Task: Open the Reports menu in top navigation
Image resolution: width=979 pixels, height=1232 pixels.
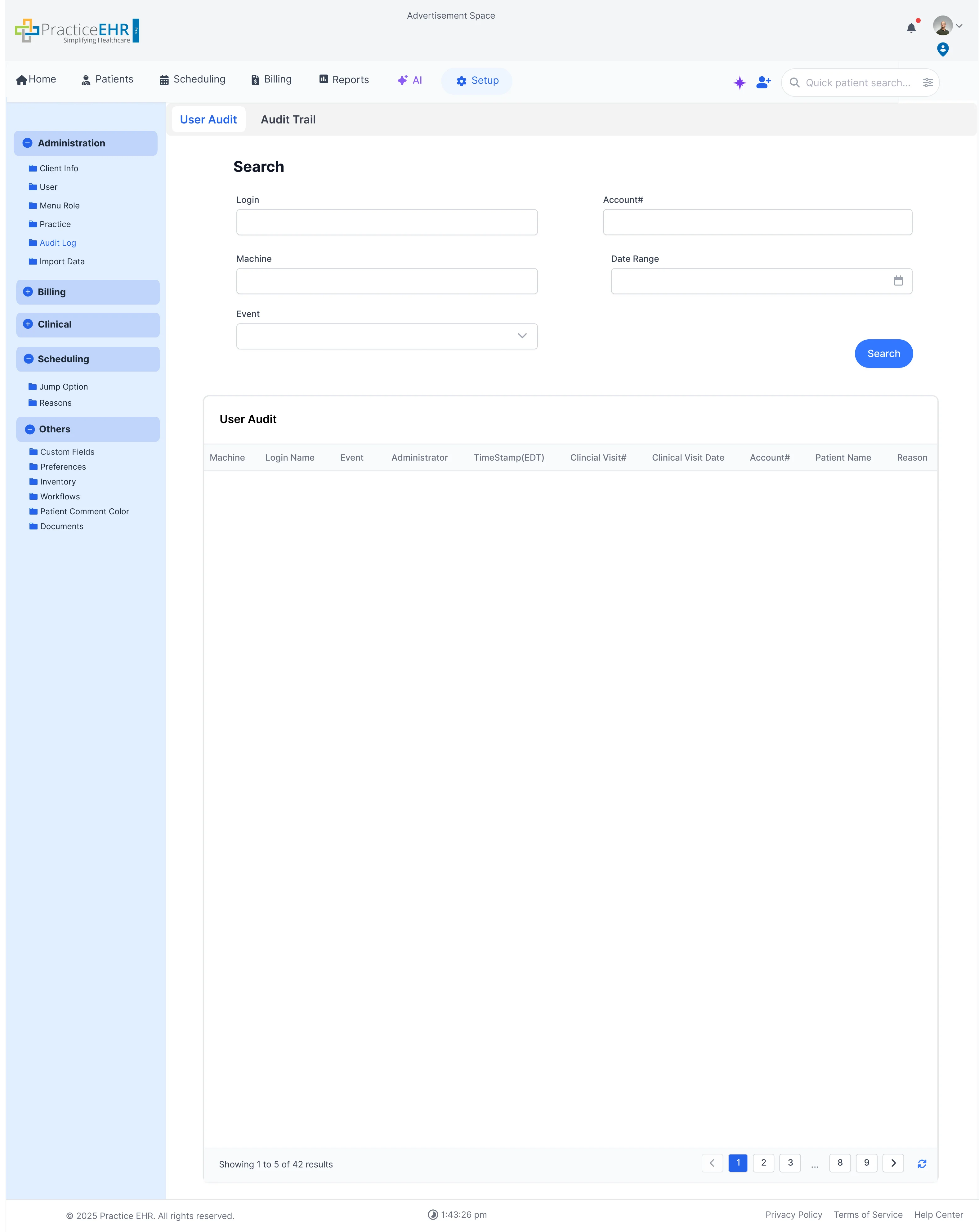Action: tap(343, 79)
